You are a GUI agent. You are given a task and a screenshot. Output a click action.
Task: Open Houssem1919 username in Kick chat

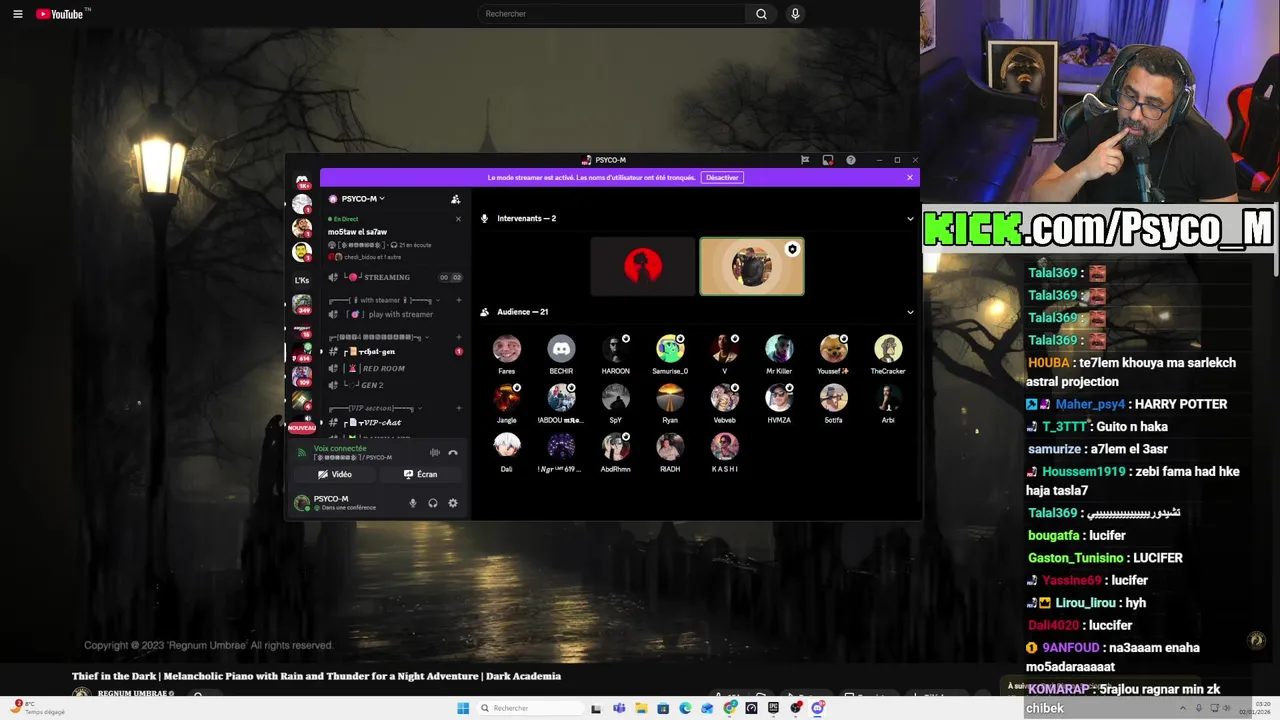click(x=1084, y=472)
